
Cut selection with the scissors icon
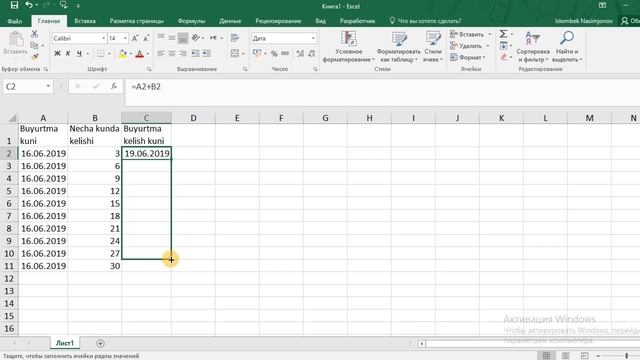coord(35,34)
